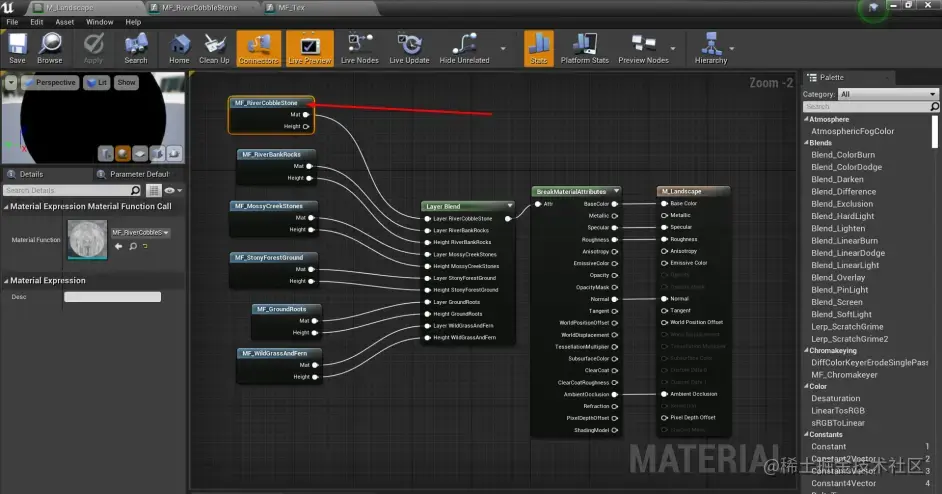Open viewport options dropdown arrow
The width and height of the screenshot is (942, 494).
tap(11, 82)
